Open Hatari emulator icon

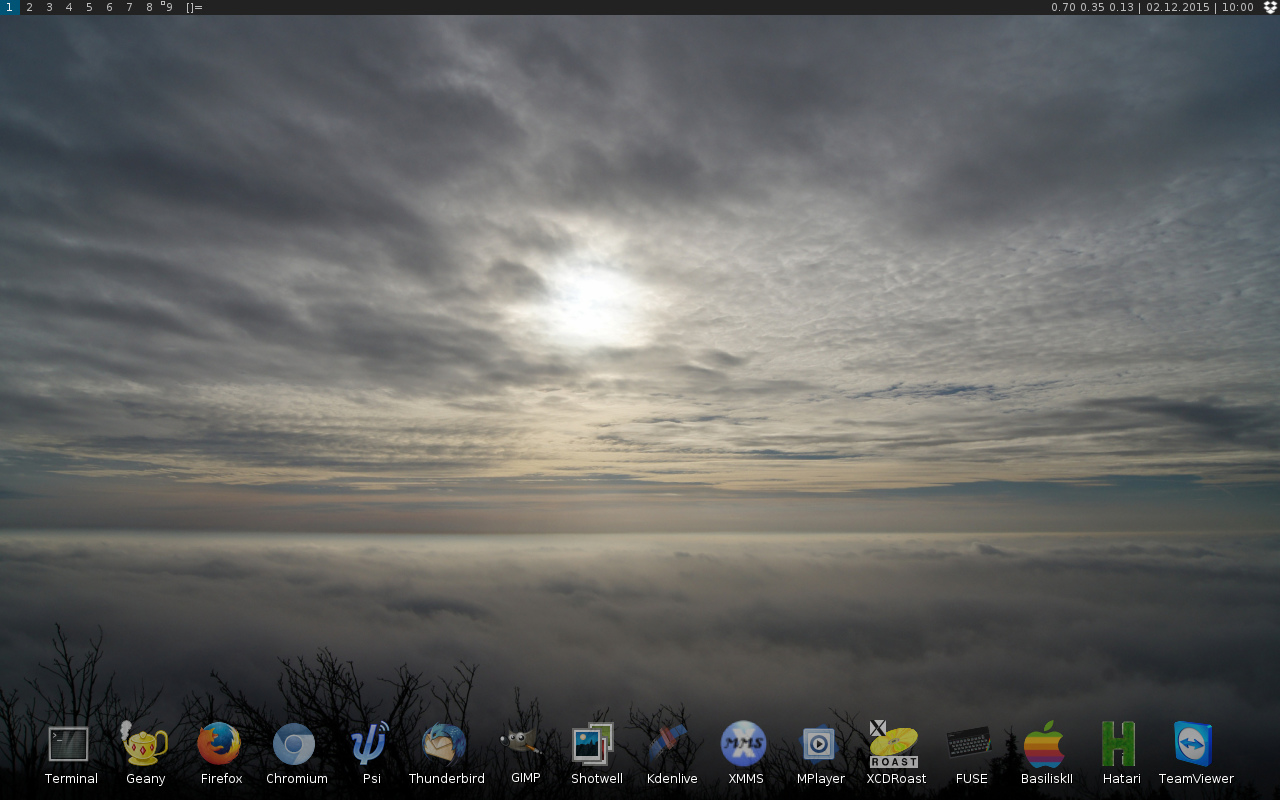1119,744
